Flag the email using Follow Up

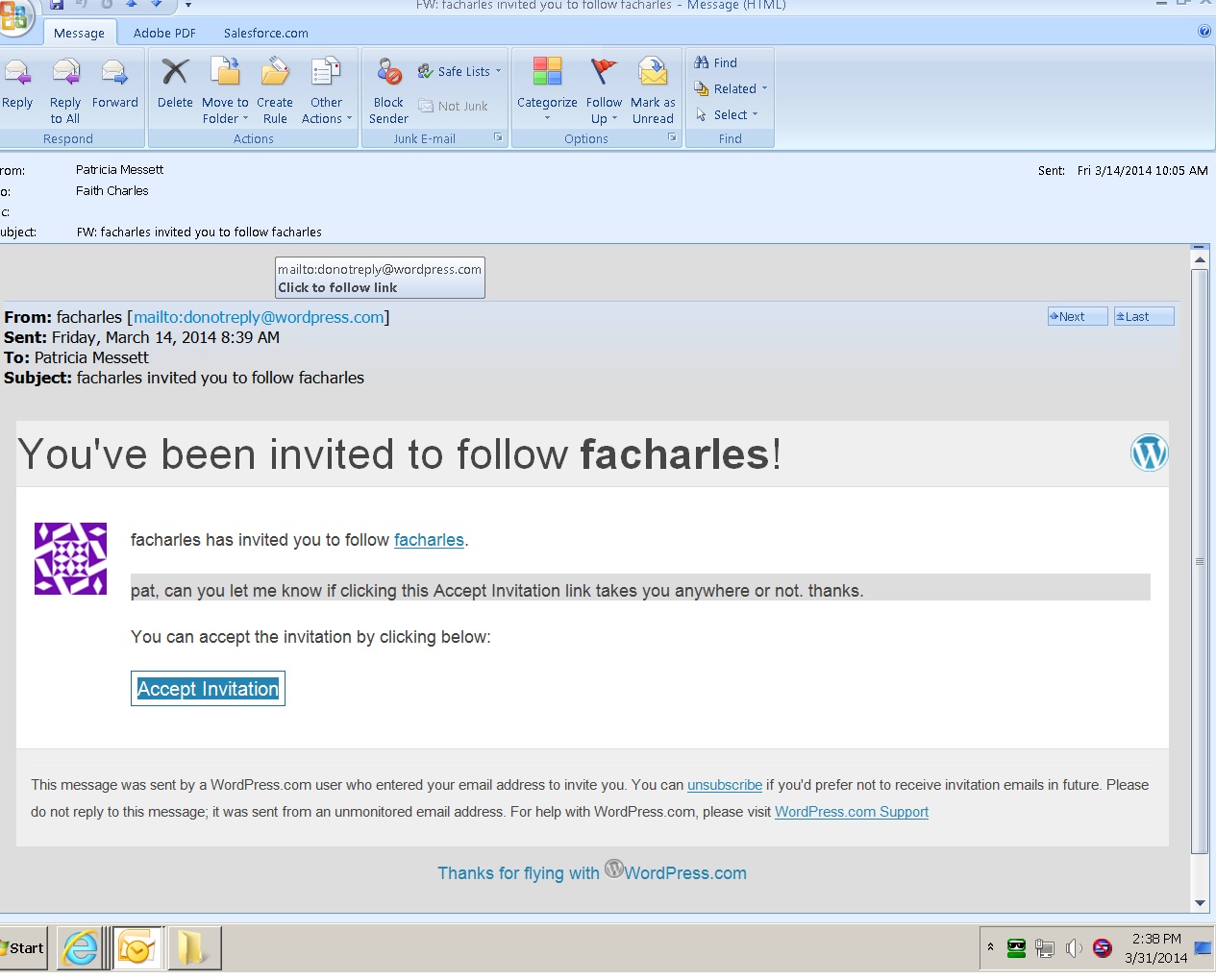[603, 86]
